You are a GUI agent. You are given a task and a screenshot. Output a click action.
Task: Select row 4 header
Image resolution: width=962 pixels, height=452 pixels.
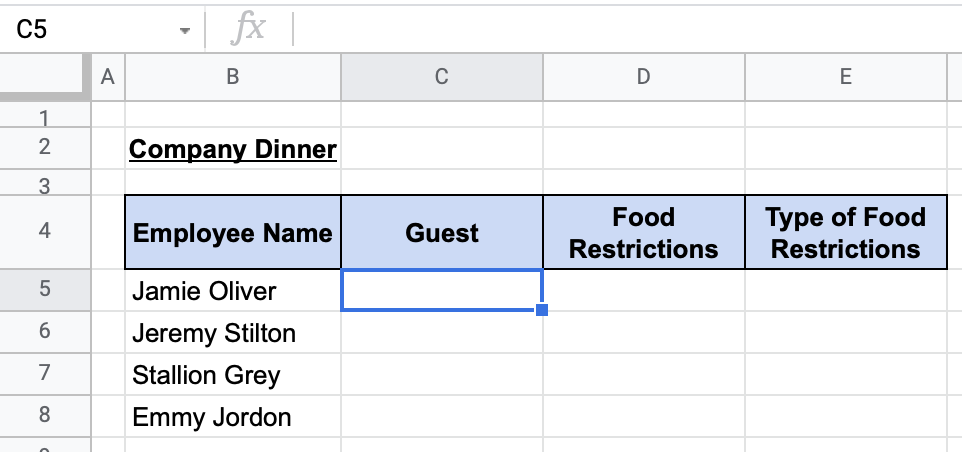coord(44,232)
